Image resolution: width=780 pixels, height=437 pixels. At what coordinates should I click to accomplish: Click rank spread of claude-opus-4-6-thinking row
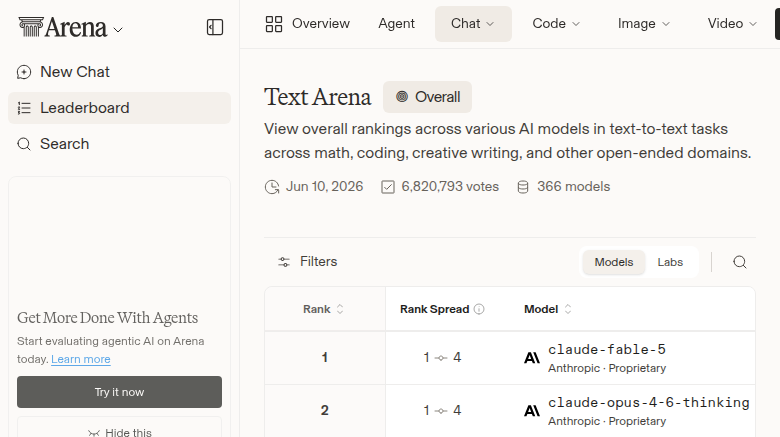click(442, 410)
